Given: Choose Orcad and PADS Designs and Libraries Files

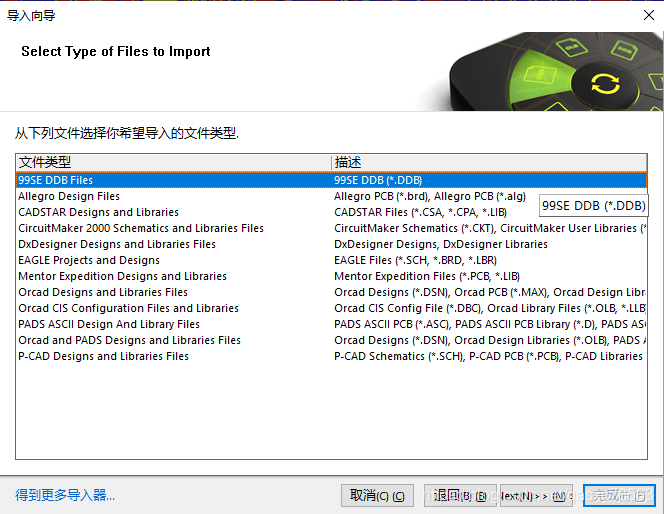Looking at the screenshot, I should (x=129, y=340).
